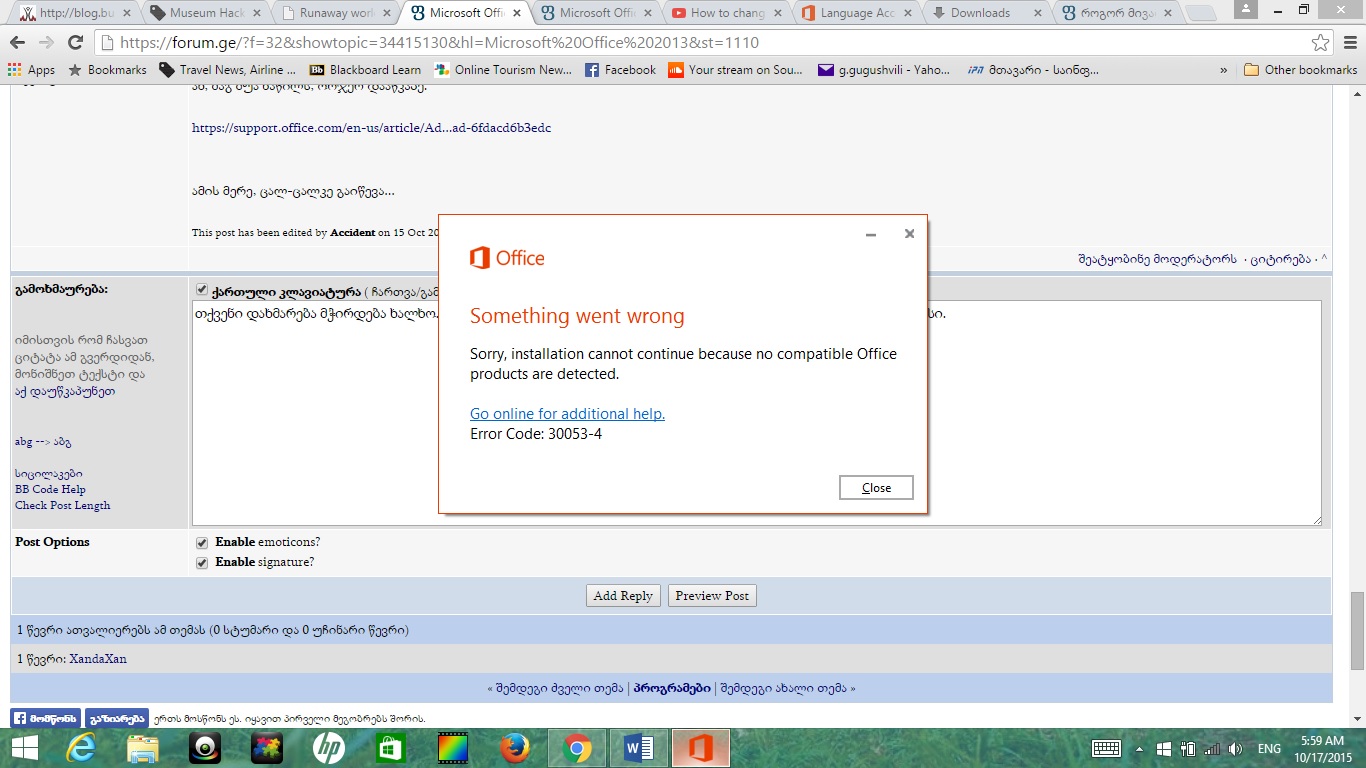This screenshot has height=768, width=1366.
Task: Open File Explorer from the taskbar
Action: coord(143,748)
